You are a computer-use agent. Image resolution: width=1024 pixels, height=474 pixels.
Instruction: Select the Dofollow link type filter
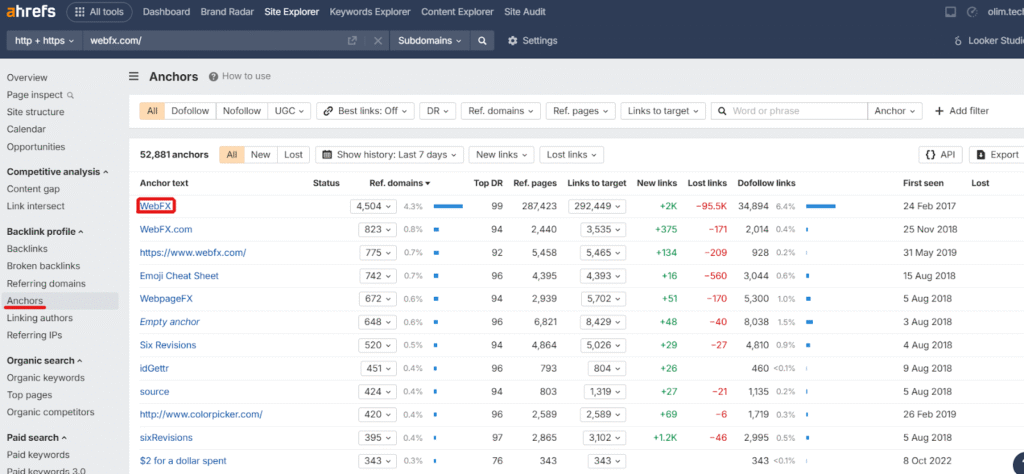coord(189,111)
